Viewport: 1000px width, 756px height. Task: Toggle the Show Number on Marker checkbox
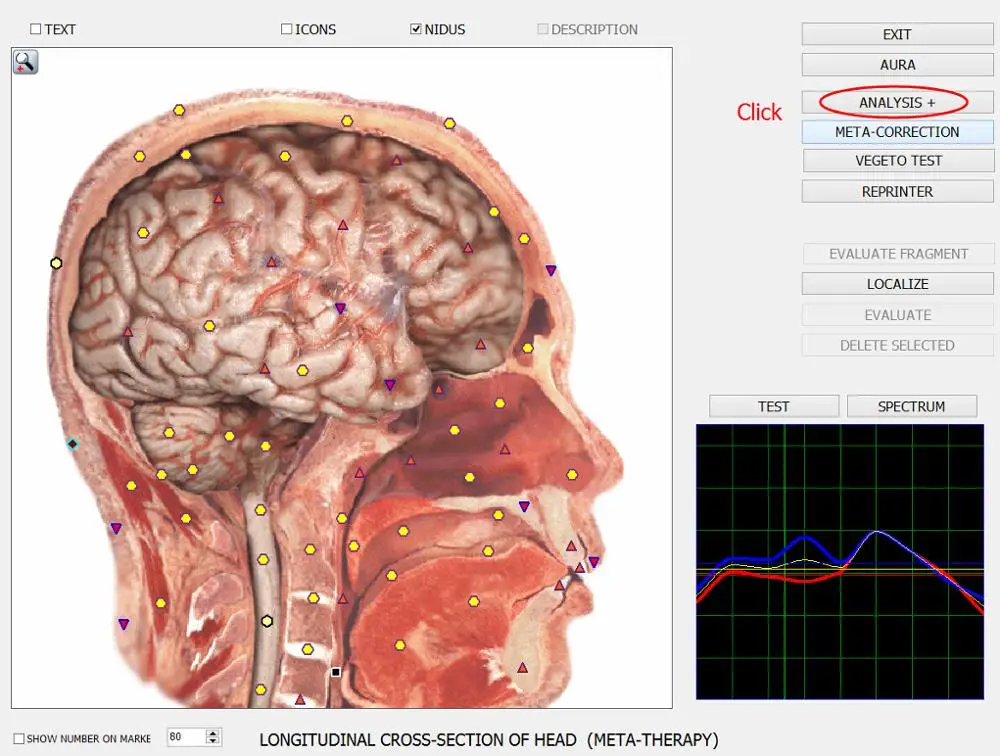click(19, 739)
